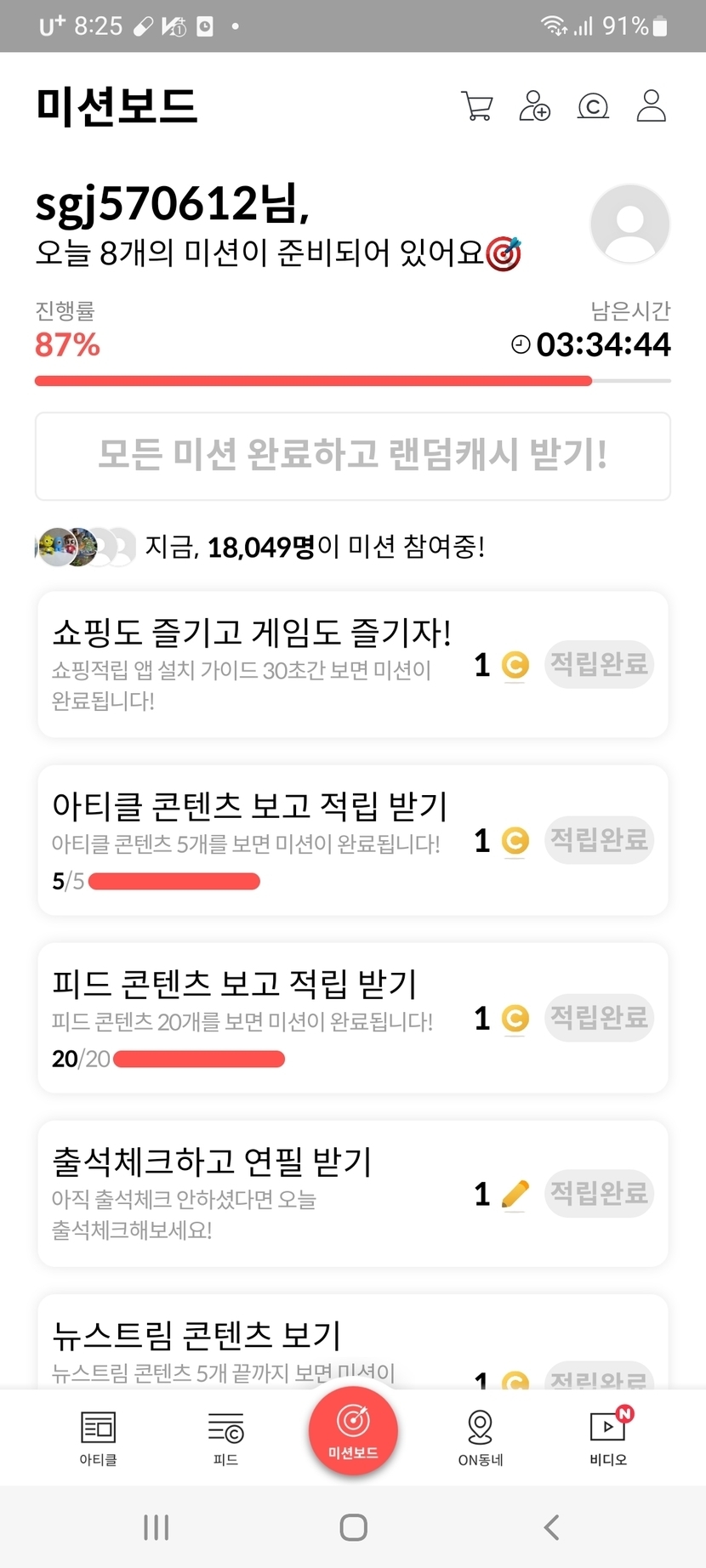Tap 적립완료 on the feed content mission
Image resolution: width=706 pixels, height=1568 pixels.
point(599,1017)
